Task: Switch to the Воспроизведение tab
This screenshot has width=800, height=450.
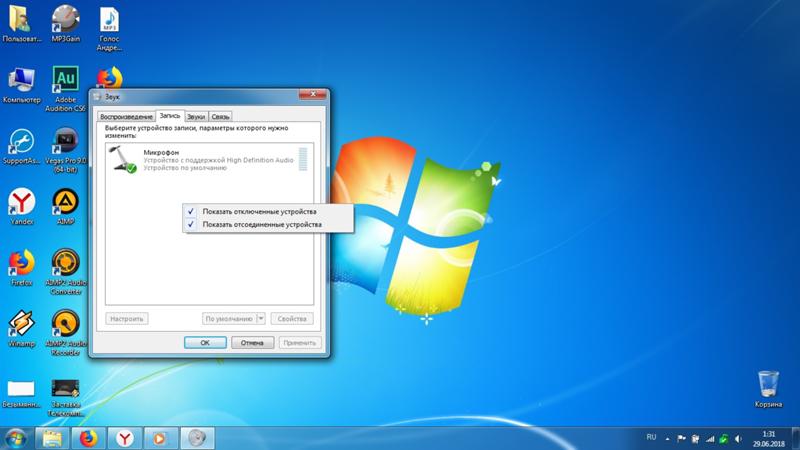Action: coord(126,117)
